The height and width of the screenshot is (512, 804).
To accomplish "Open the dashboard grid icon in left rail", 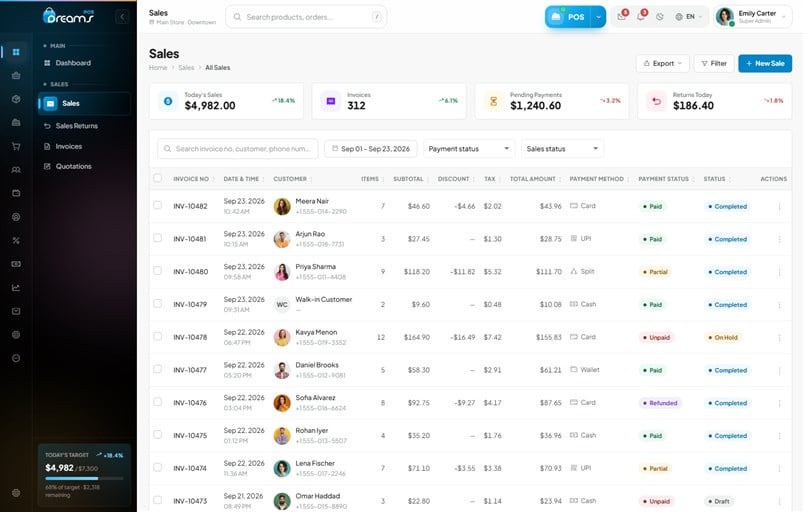I will click(16, 52).
